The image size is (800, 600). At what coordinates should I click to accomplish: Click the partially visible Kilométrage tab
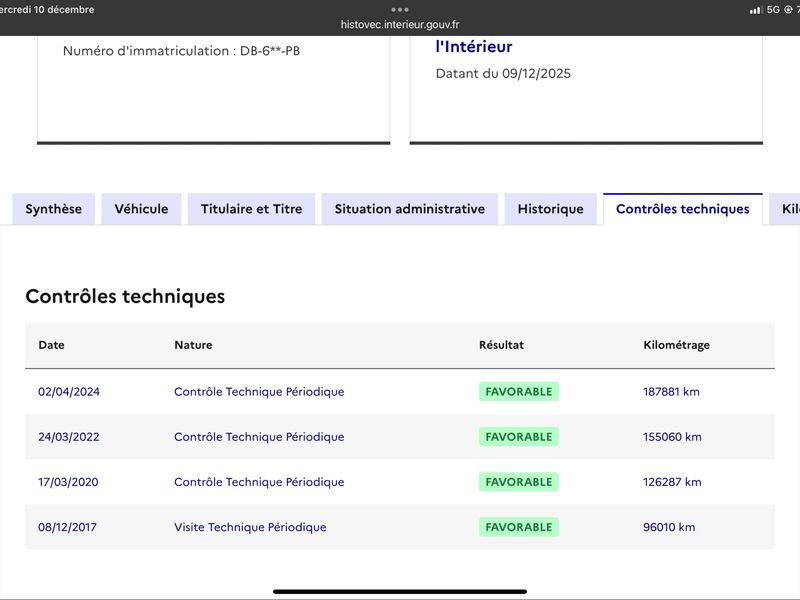[x=788, y=209]
